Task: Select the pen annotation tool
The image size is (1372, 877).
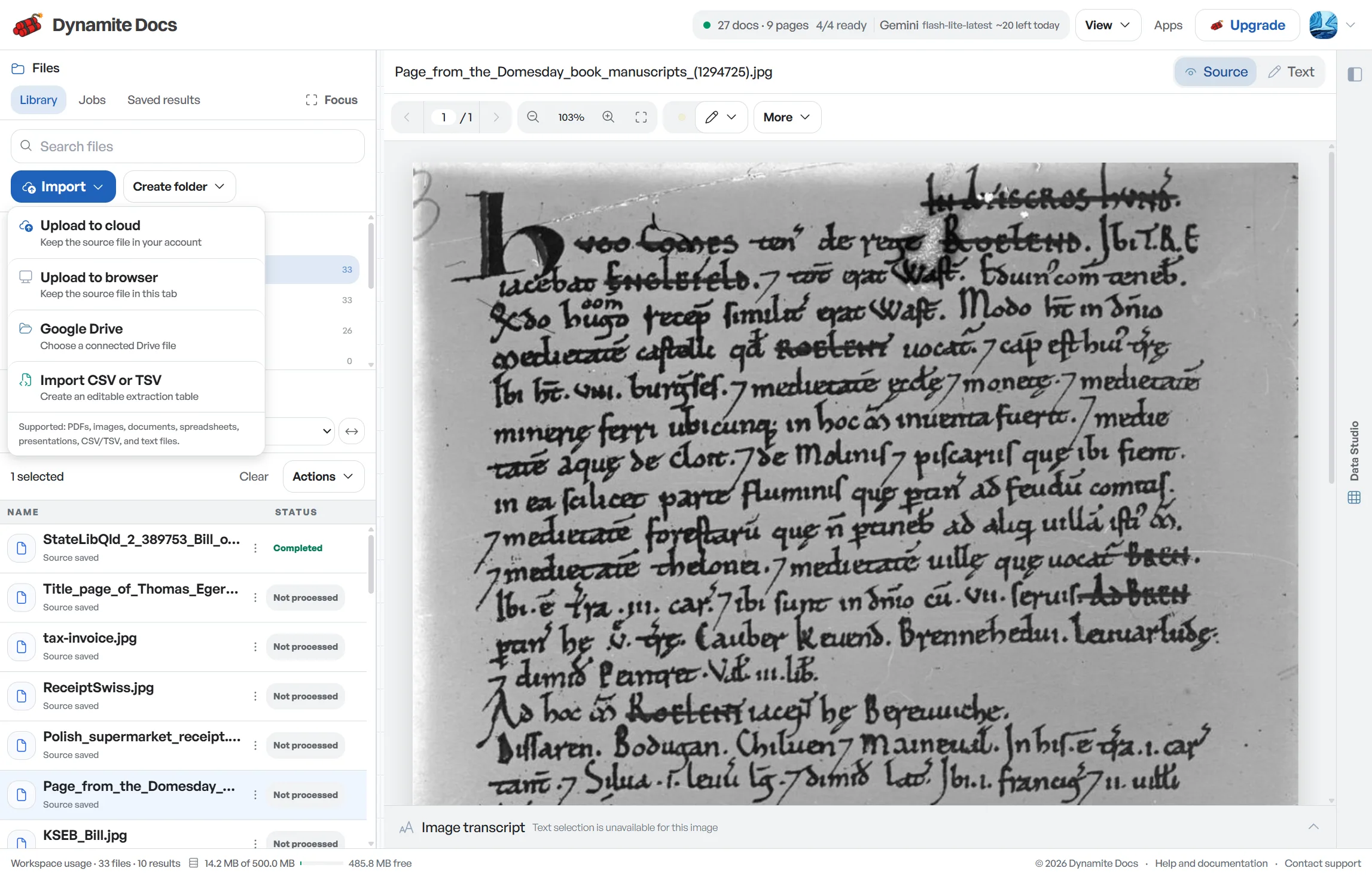Action: click(x=711, y=117)
